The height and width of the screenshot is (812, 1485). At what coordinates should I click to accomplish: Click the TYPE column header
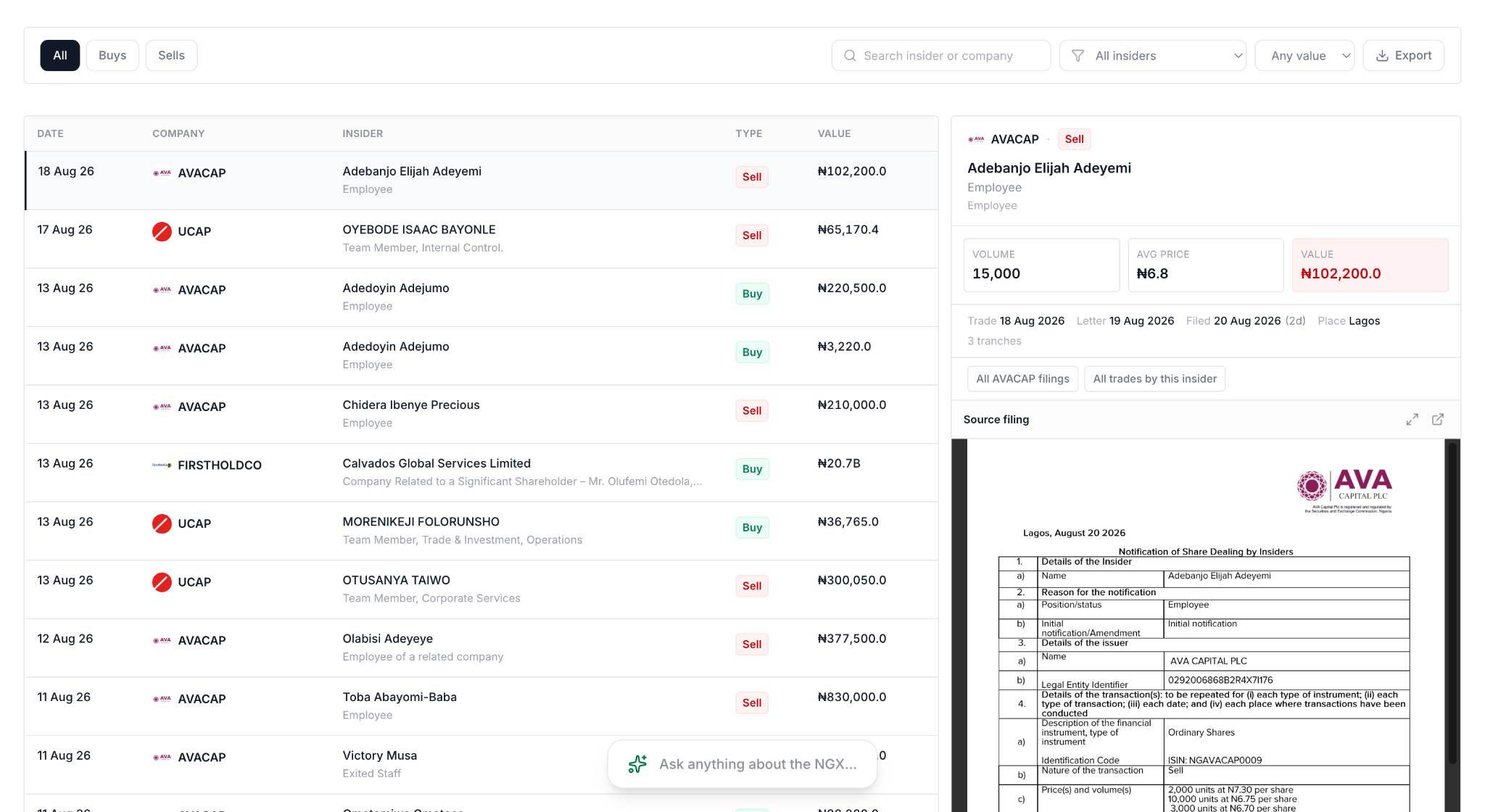pos(749,133)
